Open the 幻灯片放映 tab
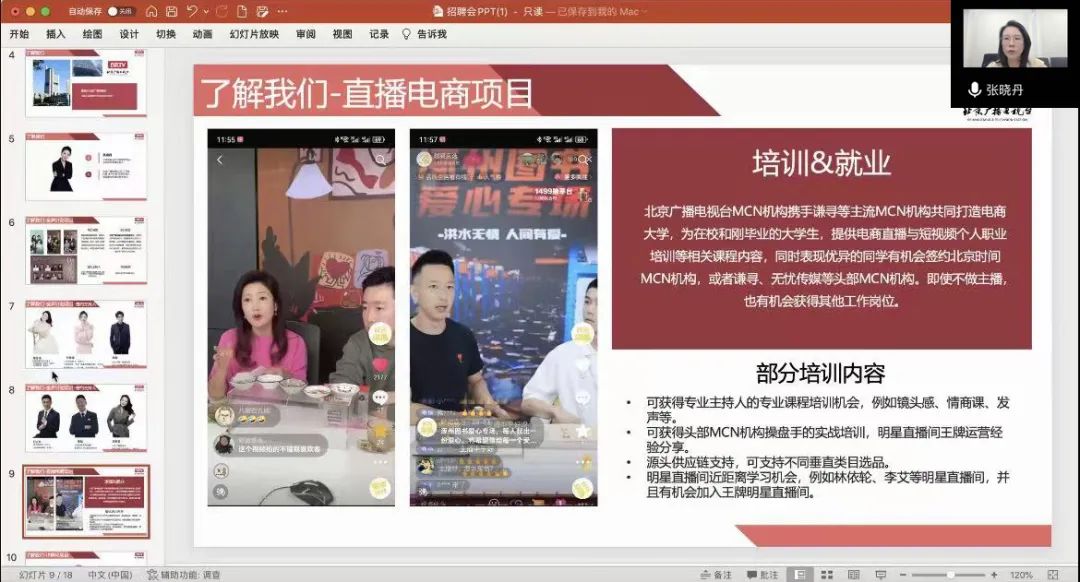Image resolution: width=1080 pixels, height=582 pixels. 254,34
